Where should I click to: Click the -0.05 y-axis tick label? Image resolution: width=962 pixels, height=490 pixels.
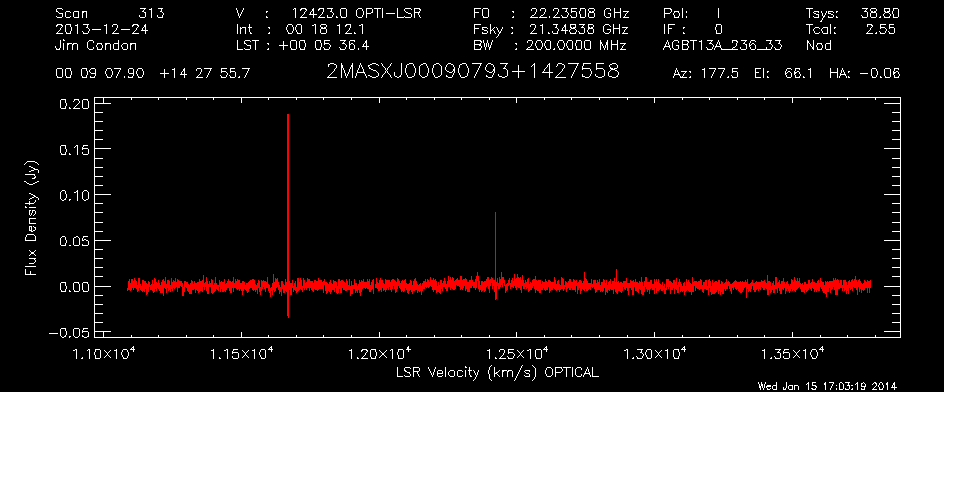(69, 333)
